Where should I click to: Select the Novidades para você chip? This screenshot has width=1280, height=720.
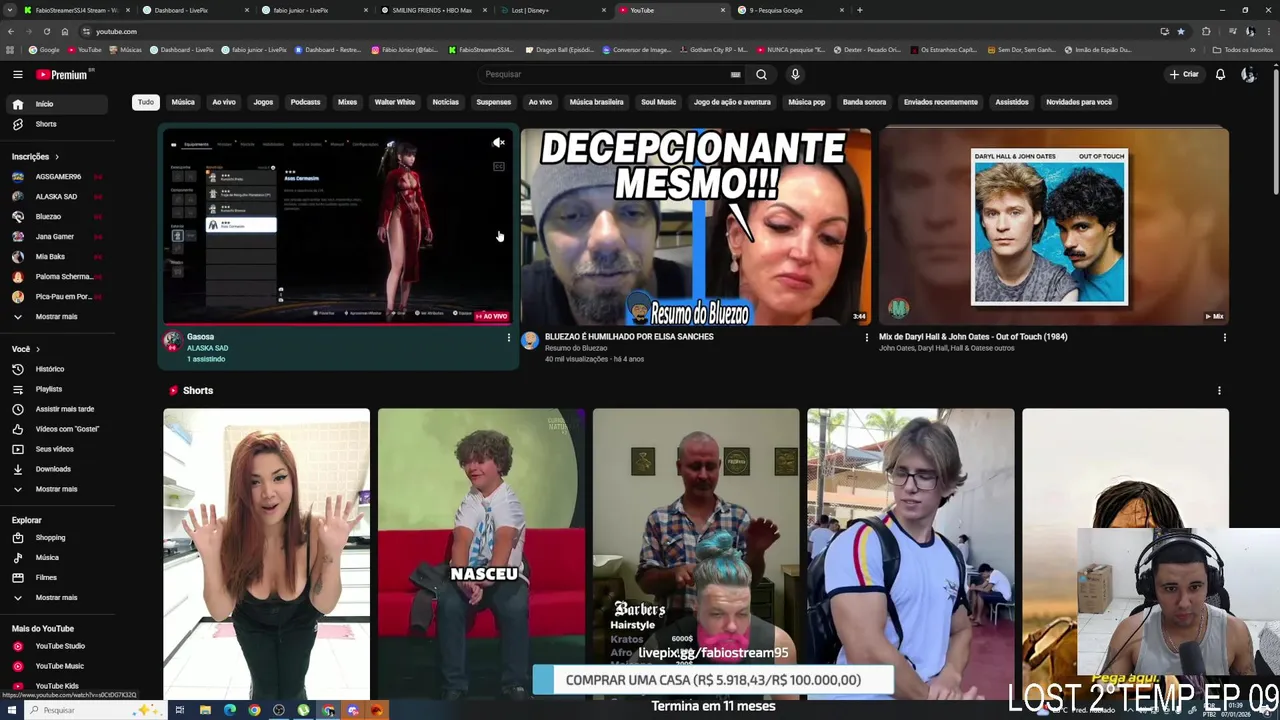pos(1079,102)
